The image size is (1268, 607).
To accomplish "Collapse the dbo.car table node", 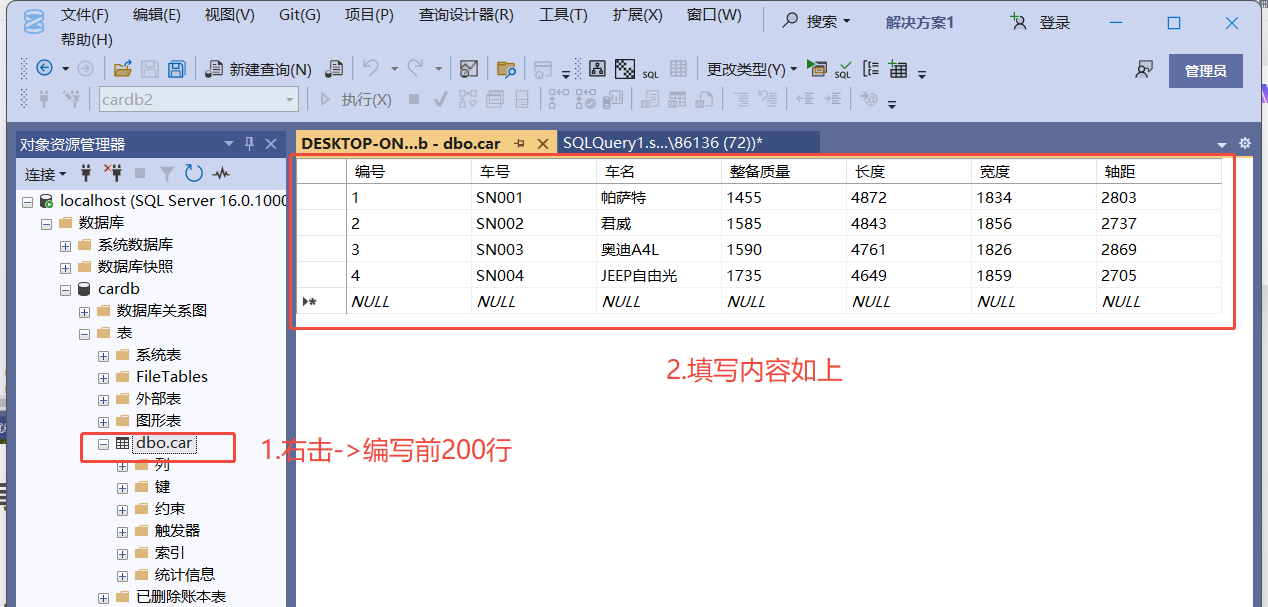I will tap(103, 443).
